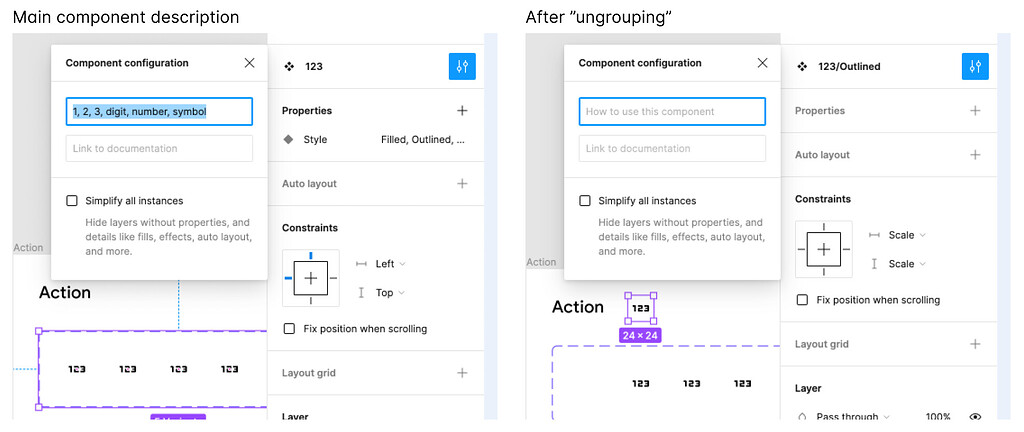Close the left Component configuration dialog
This screenshot has height=432, width=1024.
(249, 63)
